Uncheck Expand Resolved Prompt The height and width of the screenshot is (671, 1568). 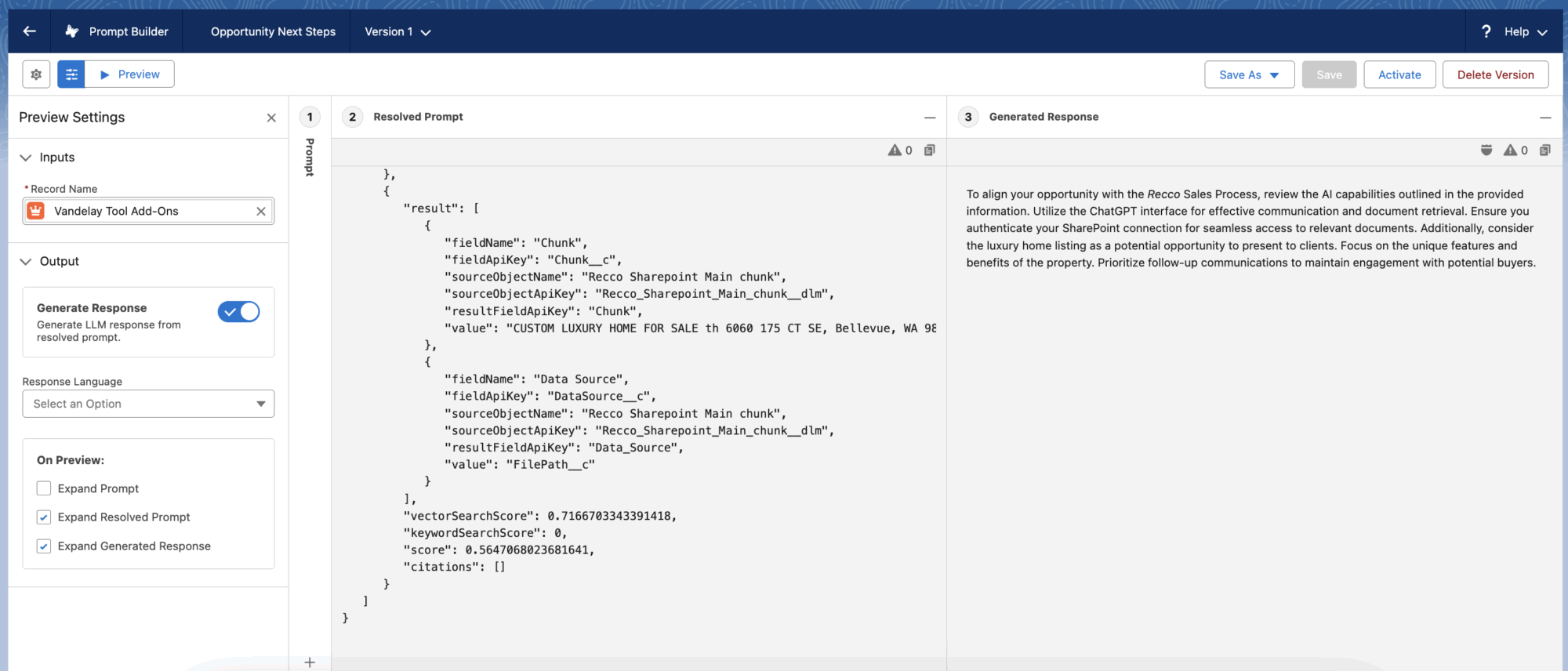click(x=44, y=517)
